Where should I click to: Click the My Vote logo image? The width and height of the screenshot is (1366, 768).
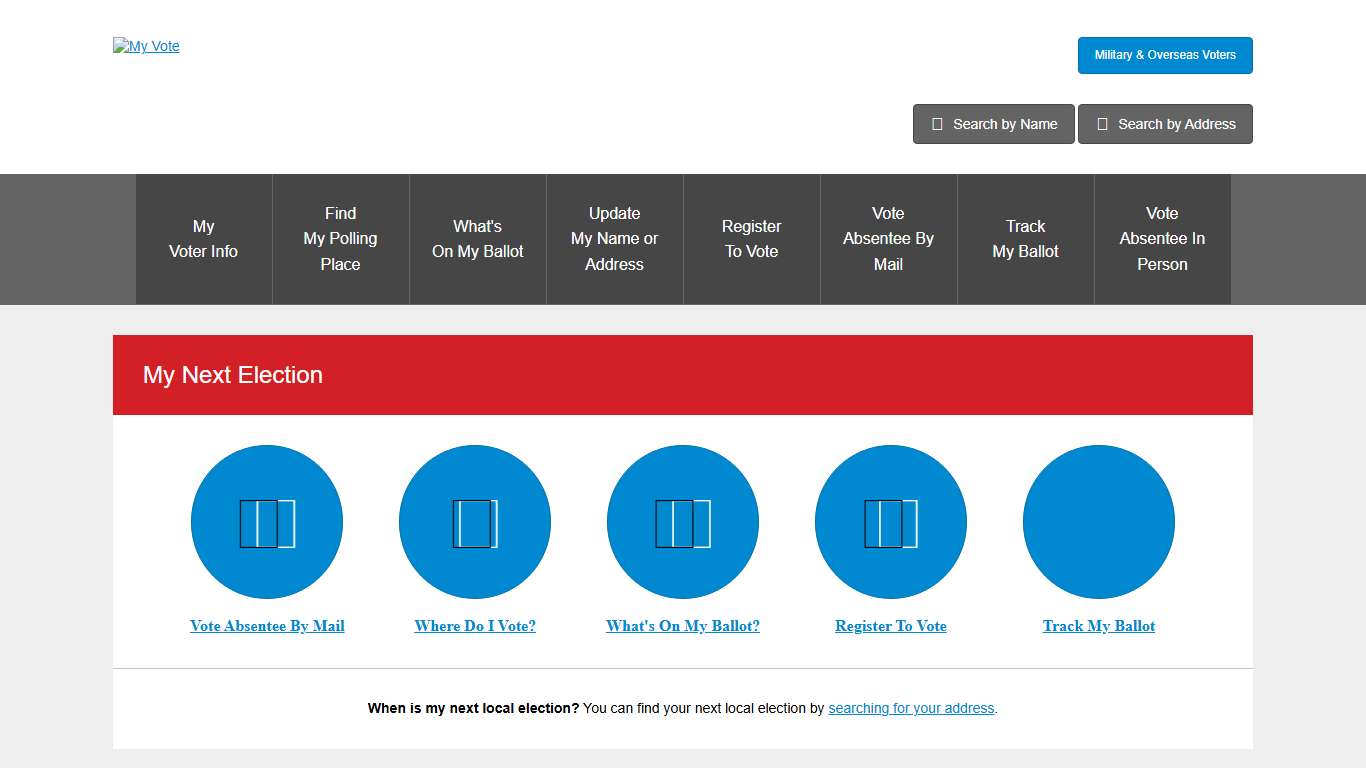[147, 46]
